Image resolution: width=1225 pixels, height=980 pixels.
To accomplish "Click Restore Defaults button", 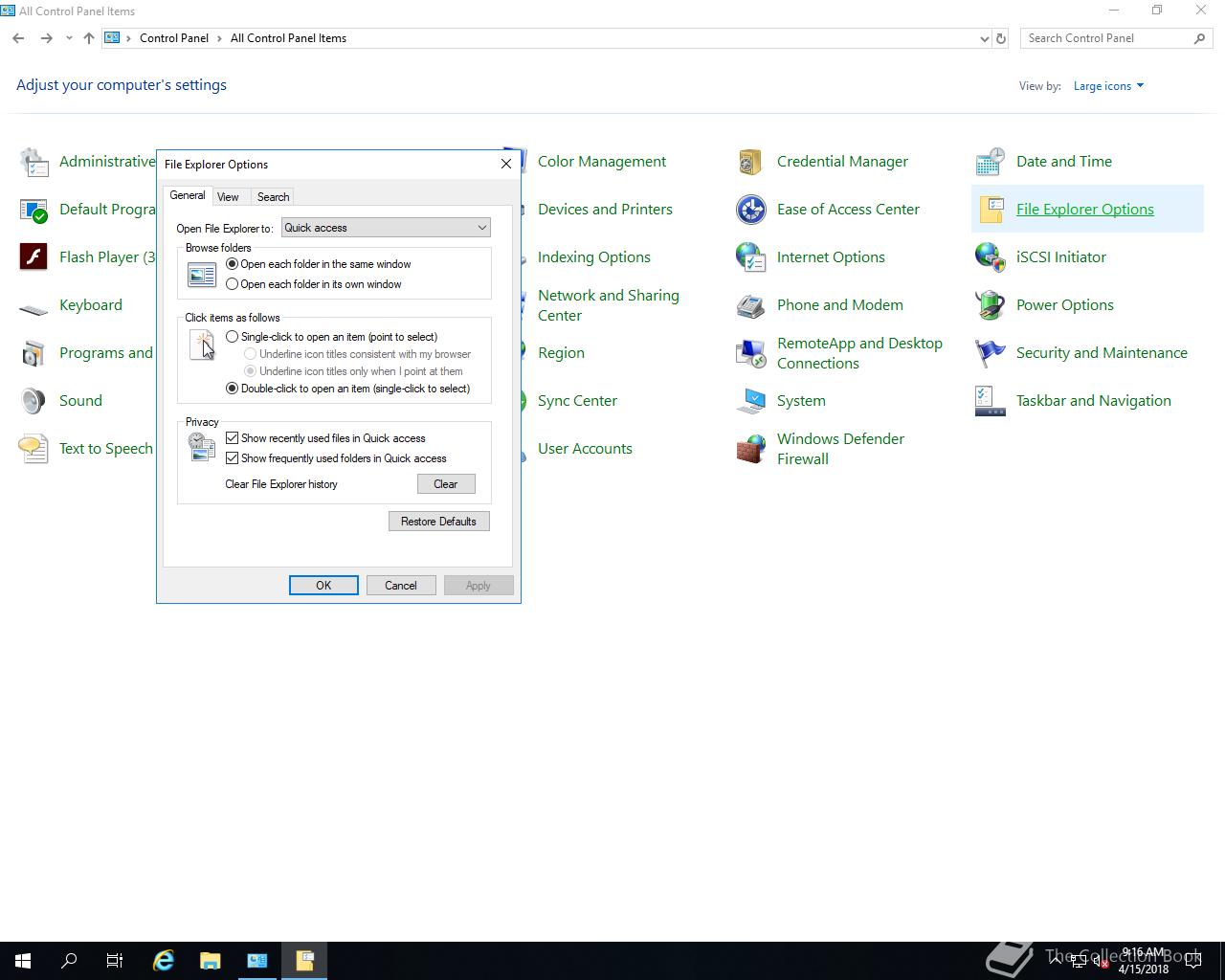I will (x=438, y=522).
